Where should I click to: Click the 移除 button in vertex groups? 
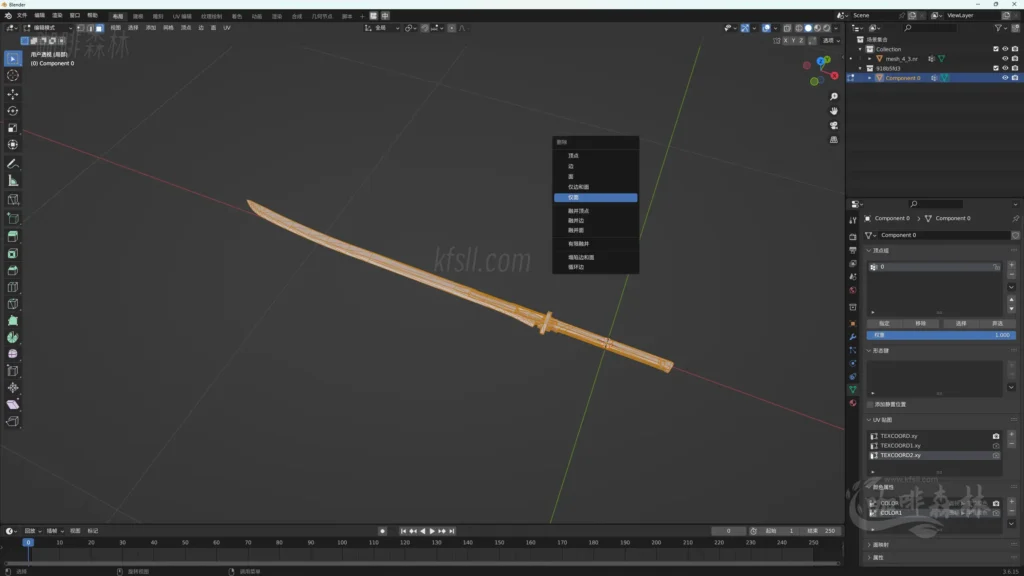tap(921, 323)
